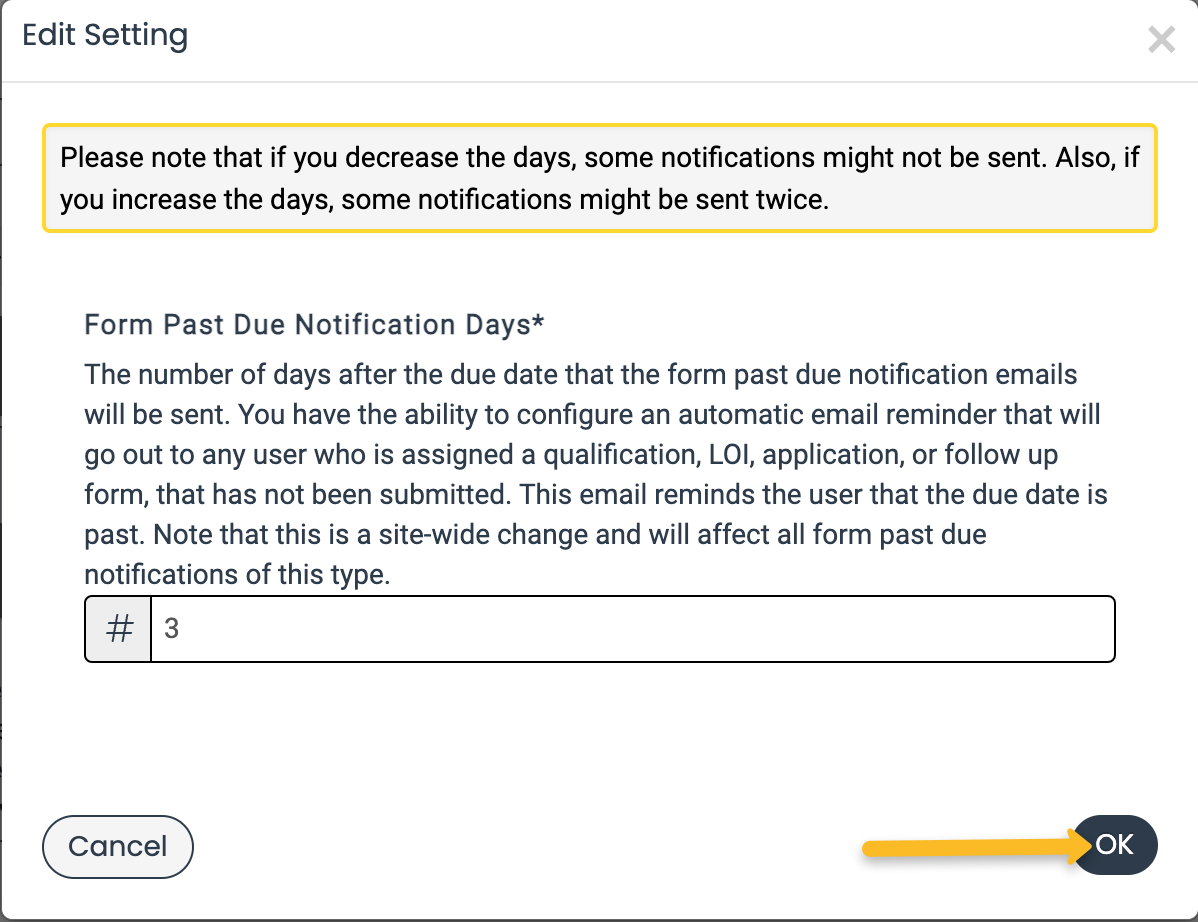The height and width of the screenshot is (922, 1198).
Task: Click the hash symbol beside the number field
Action: (118, 629)
